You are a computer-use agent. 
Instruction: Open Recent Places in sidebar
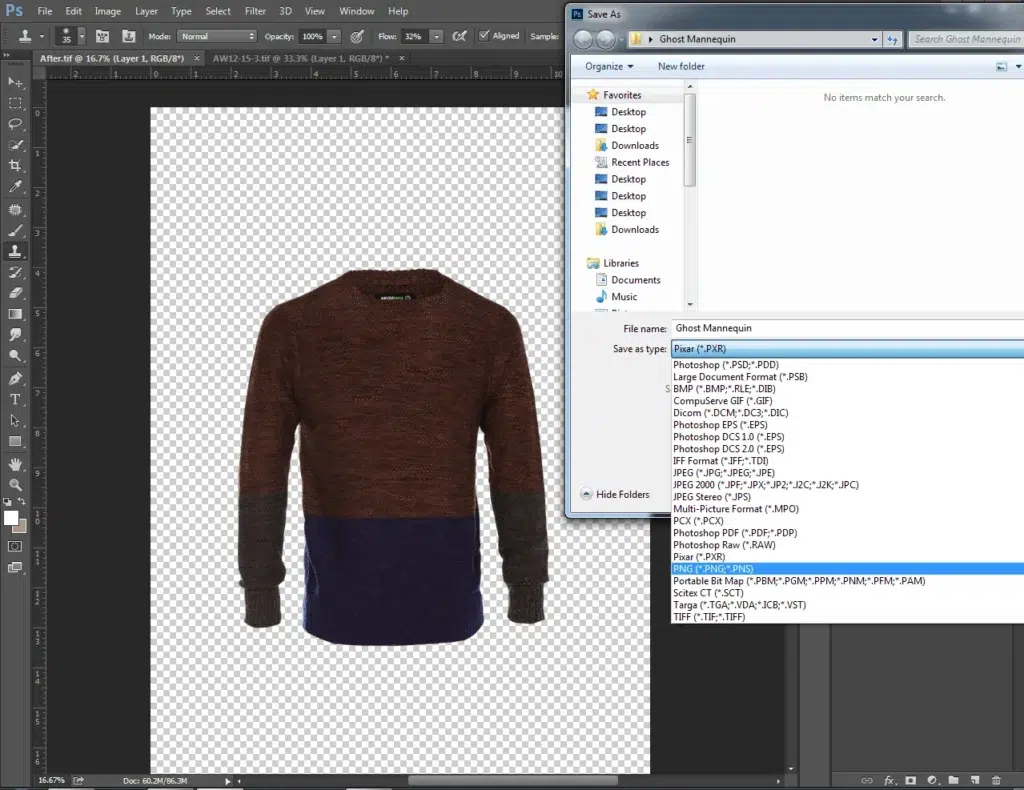(x=632, y=163)
